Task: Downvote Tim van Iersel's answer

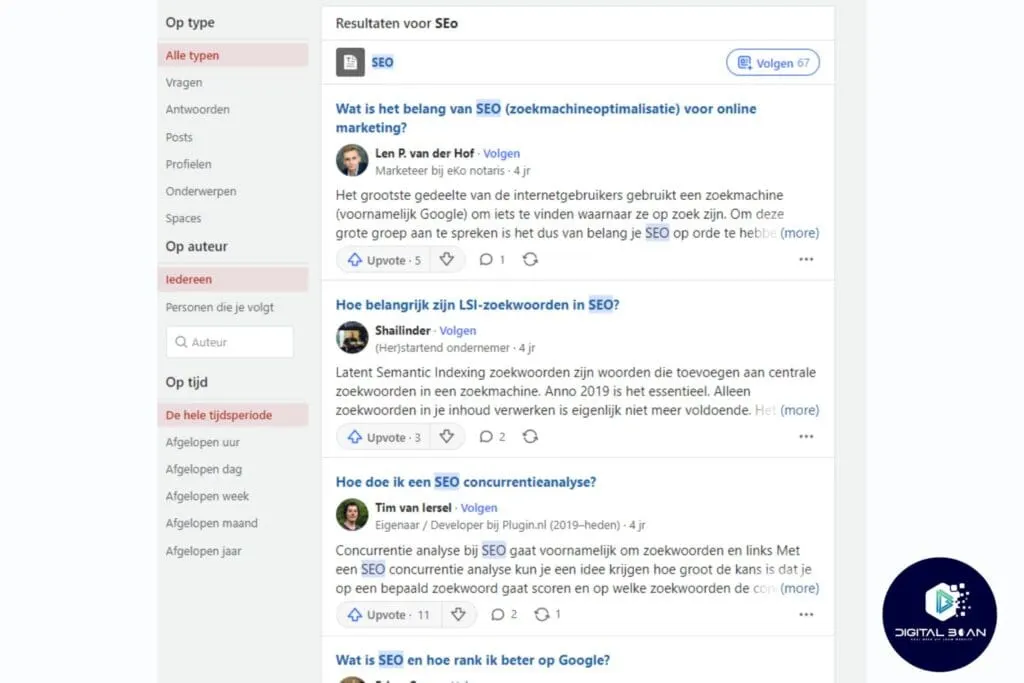Action: [x=458, y=614]
